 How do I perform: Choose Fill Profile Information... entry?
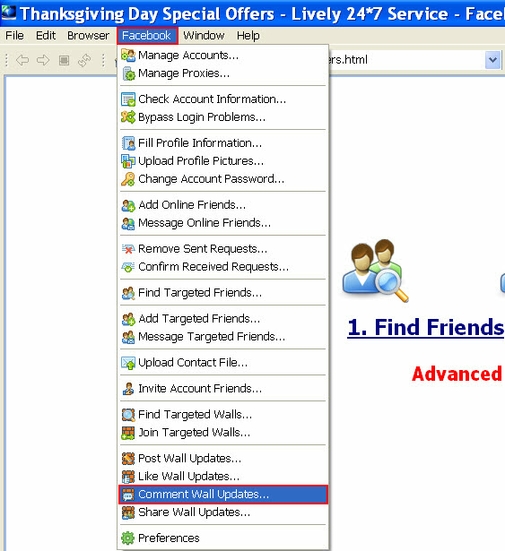tap(223, 143)
